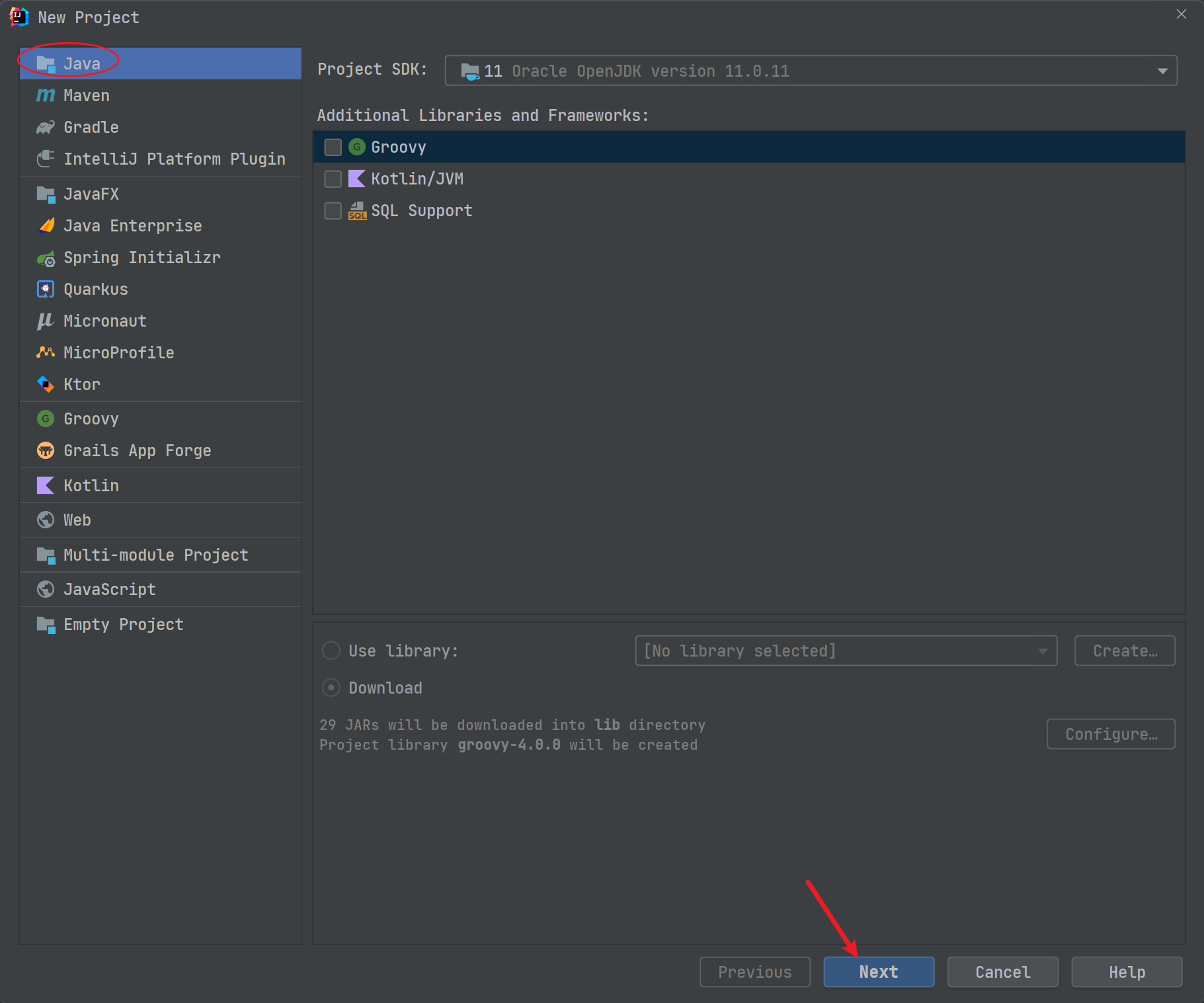The image size is (1204, 1003).
Task: Click the Configure… button
Action: click(1111, 734)
